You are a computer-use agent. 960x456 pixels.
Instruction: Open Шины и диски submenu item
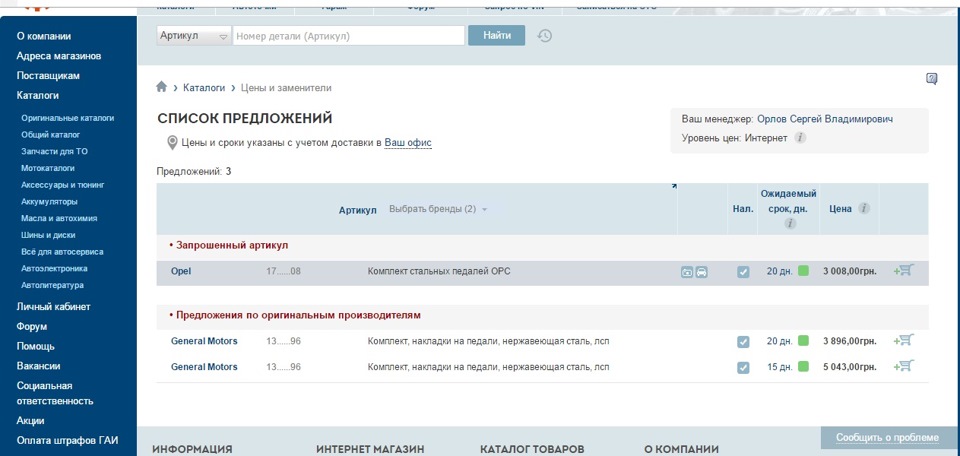(x=48, y=235)
